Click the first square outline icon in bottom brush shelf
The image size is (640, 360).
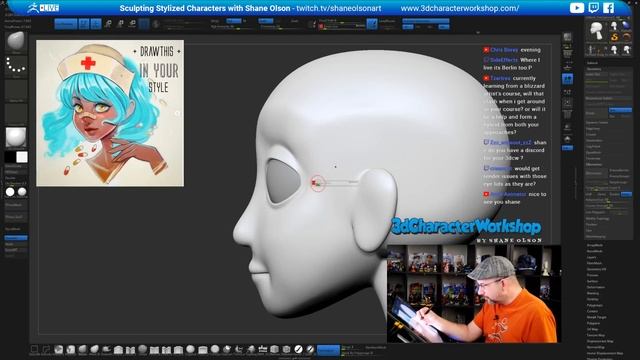pos(35,349)
